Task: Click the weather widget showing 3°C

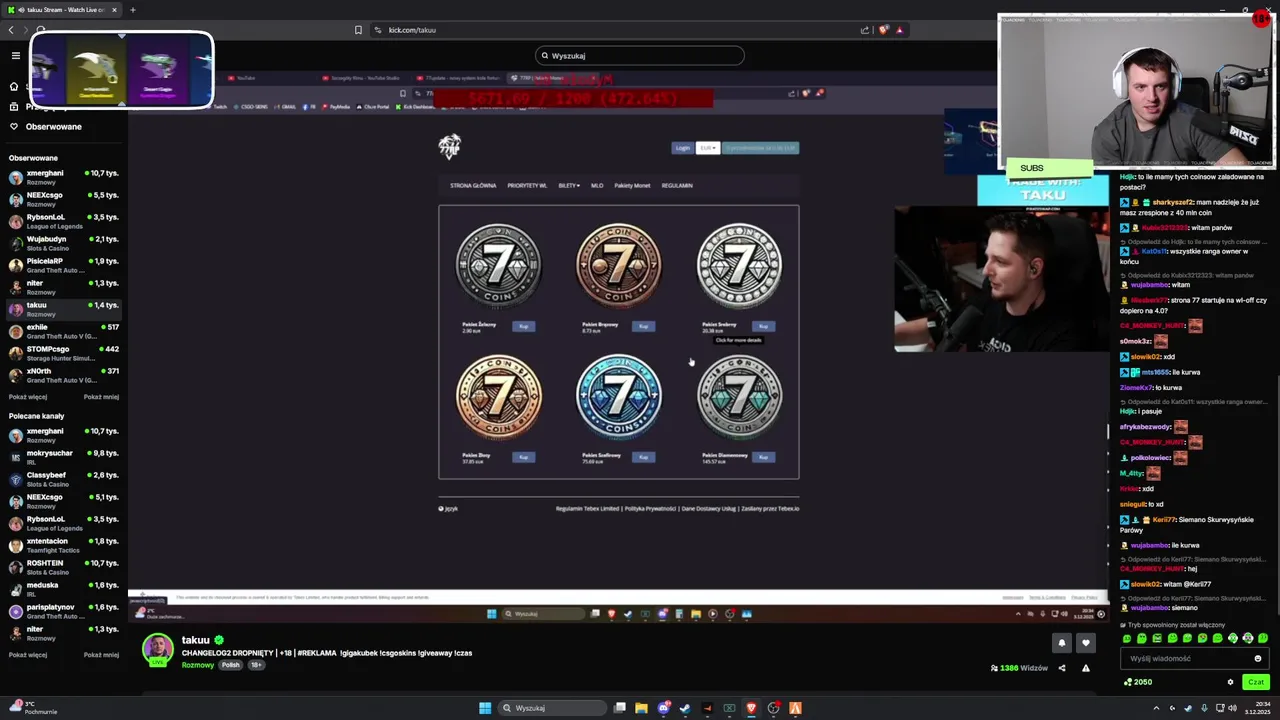Action: point(32,708)
